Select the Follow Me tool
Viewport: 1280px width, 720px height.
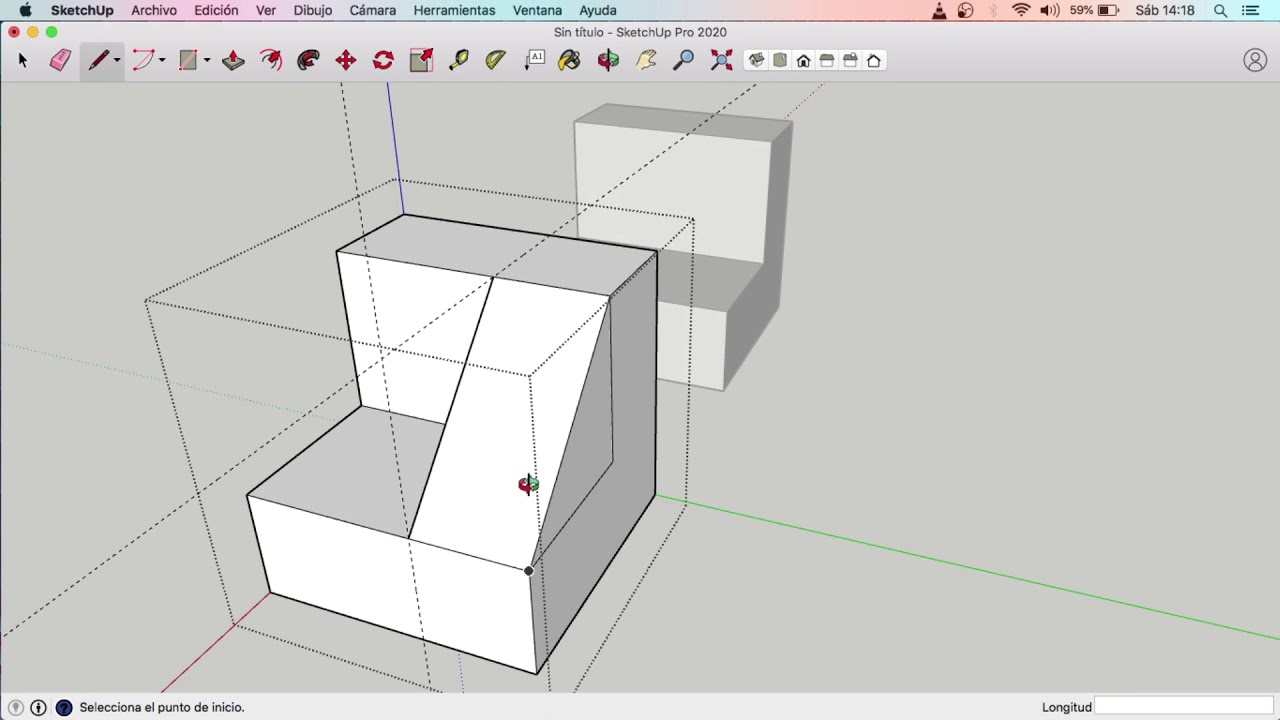pyautogui.click(x=308, y=61)
